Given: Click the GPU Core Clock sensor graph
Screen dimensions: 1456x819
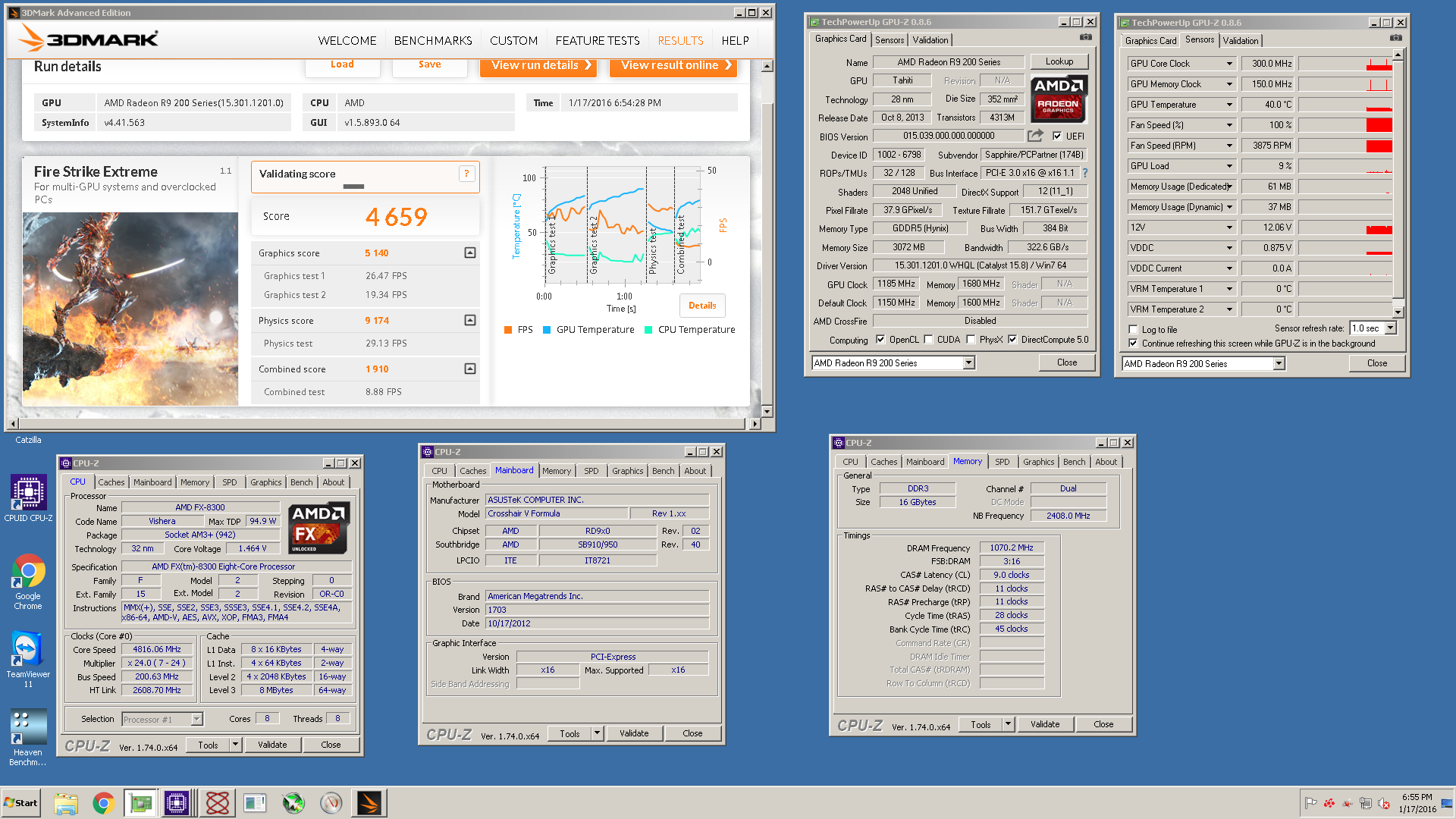Looking at the screenshot, I should tap(1345, 64).
